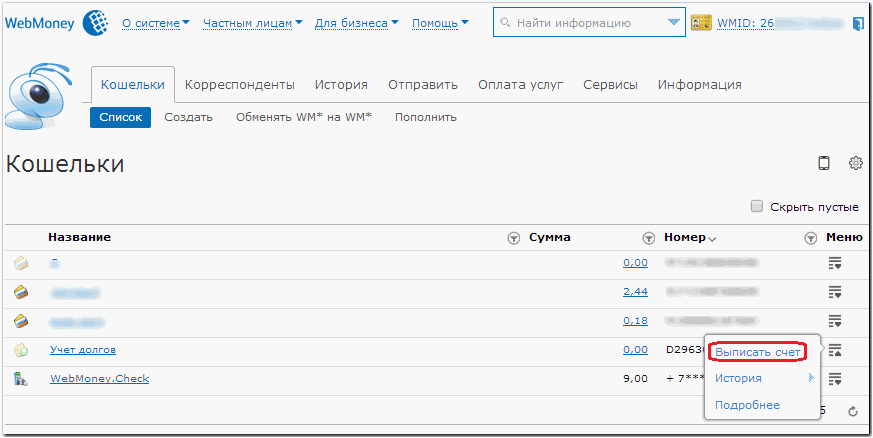Click the keeper icon at top right corner
Viewport: 873px width, 438px height.
857,23
